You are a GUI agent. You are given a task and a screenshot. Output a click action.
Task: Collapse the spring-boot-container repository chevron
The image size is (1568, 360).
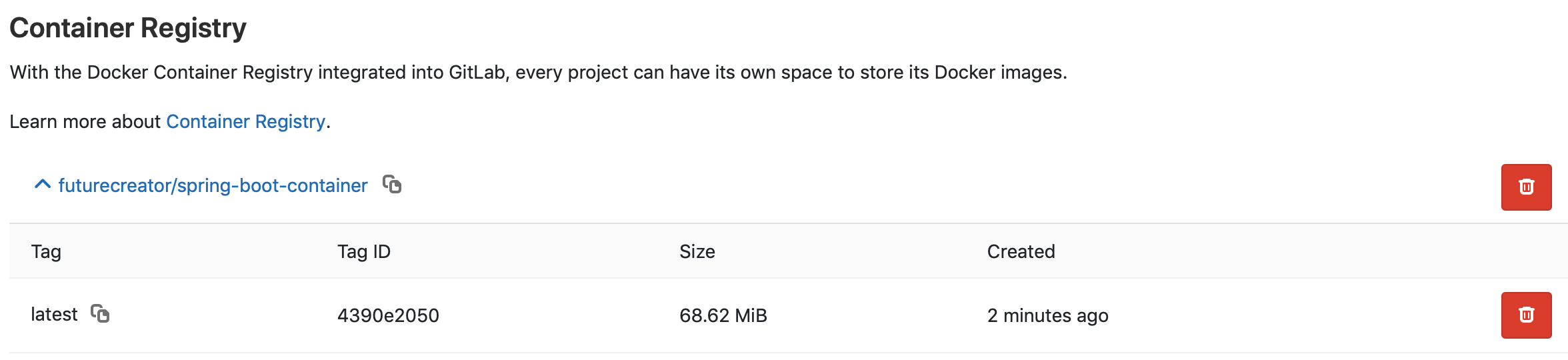43,185
